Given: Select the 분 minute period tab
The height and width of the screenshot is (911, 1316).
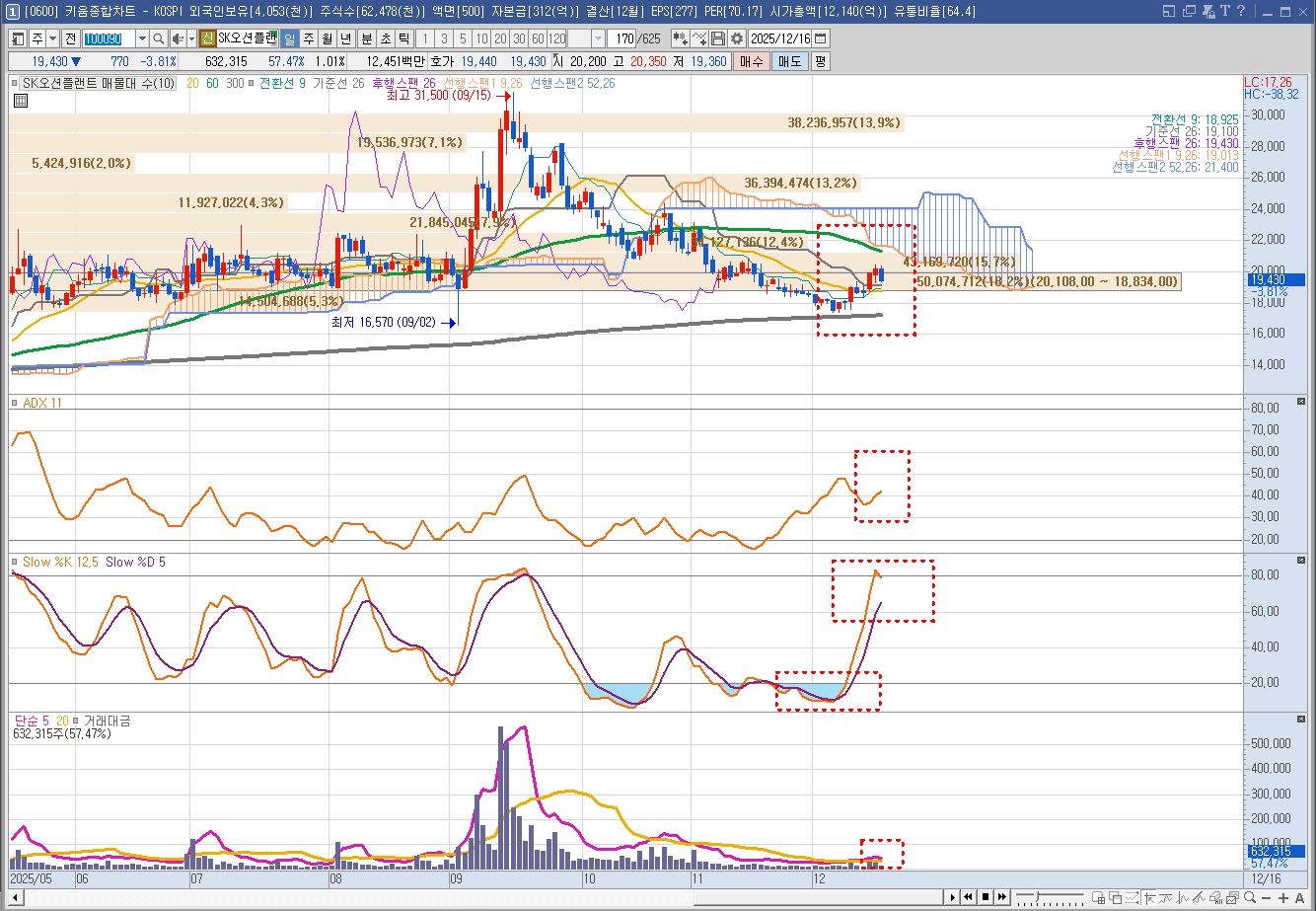Looking at the screenshot, I should (366, 38).
